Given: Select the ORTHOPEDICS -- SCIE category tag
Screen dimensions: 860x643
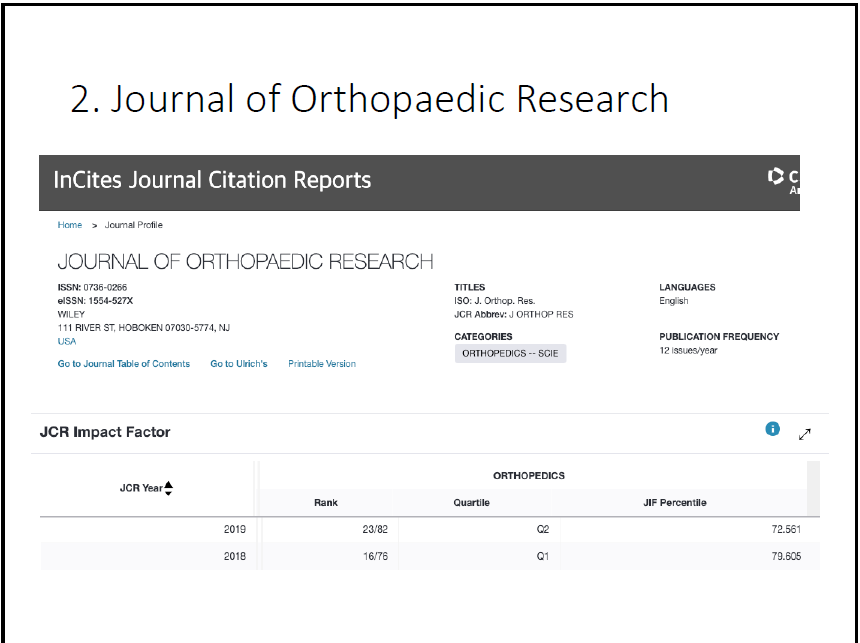Looking at the screenshot, I should pyautogui.click(x=510, y=353).
